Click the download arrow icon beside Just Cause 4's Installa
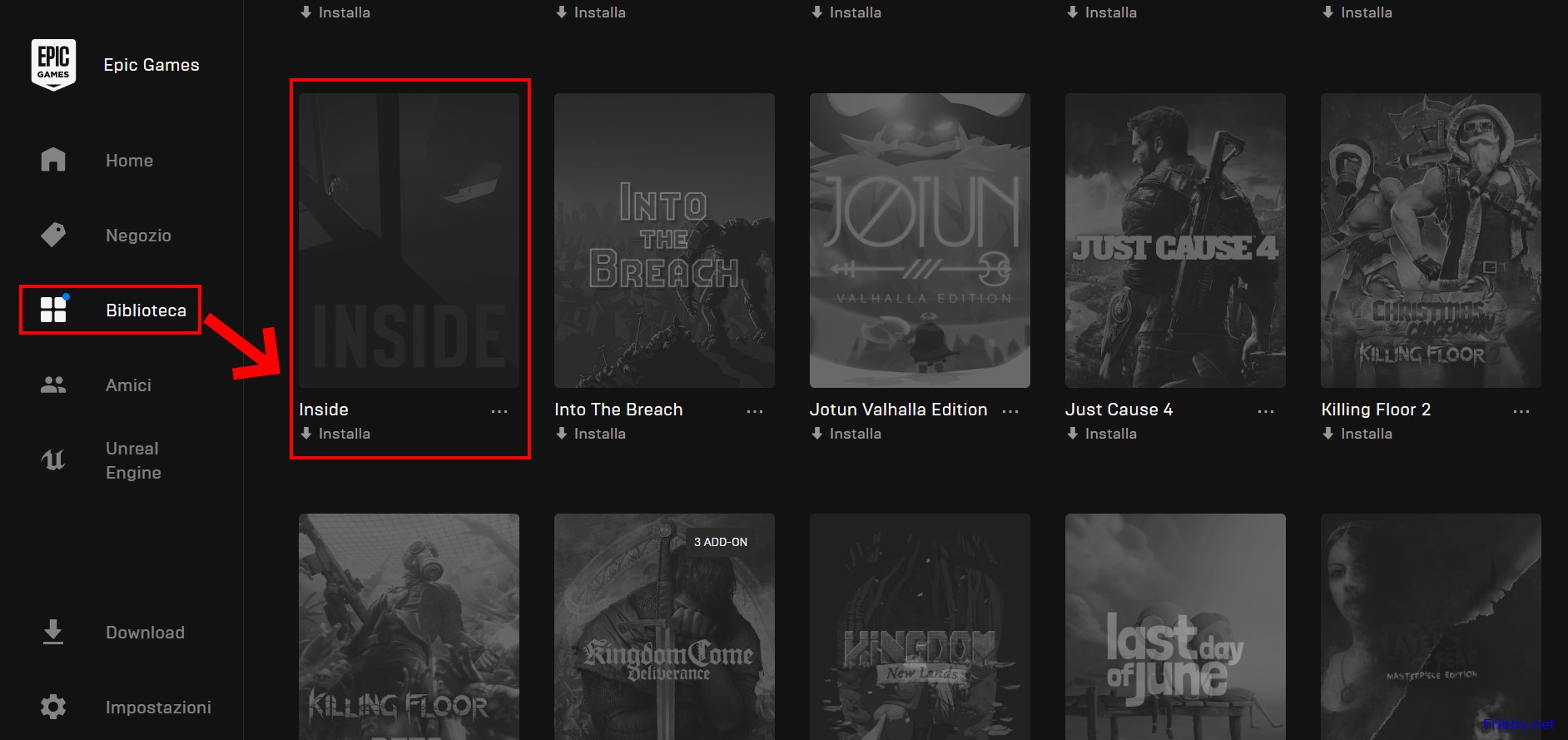 tap(1073, 433)
